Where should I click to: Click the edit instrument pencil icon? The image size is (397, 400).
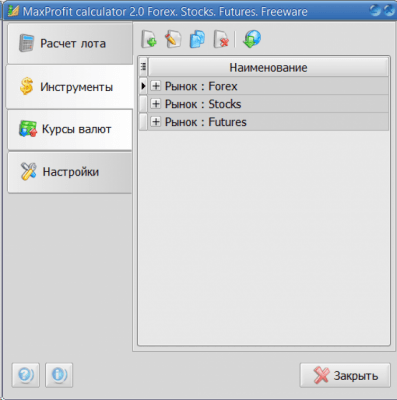tap(173, 39)
